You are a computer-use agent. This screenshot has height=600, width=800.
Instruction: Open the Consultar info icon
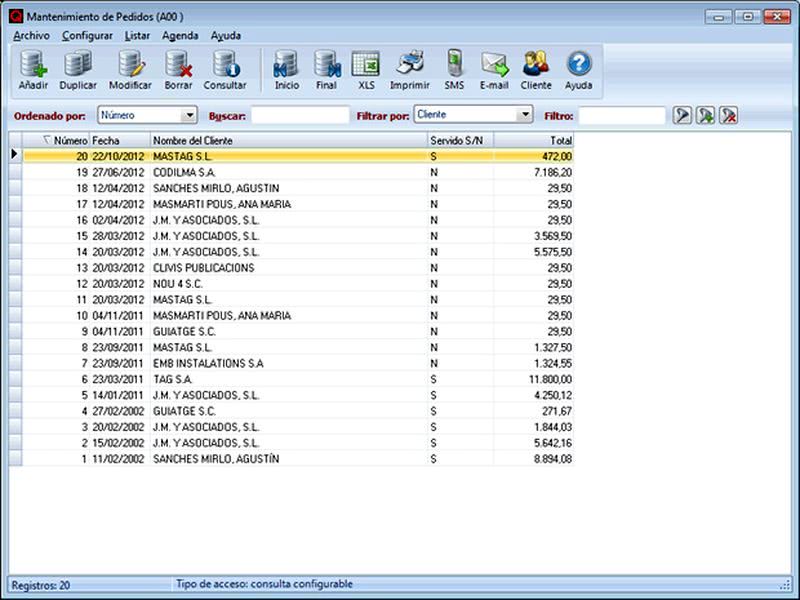click(225, 64)
